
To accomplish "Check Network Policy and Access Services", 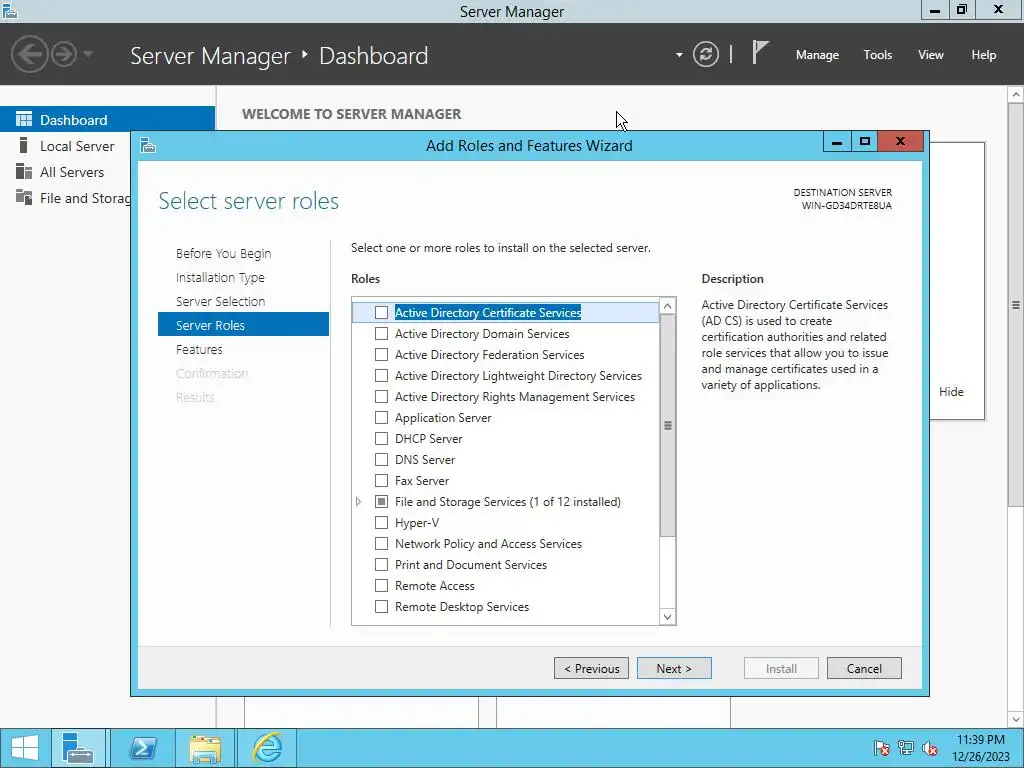I will tap(381, 543).
